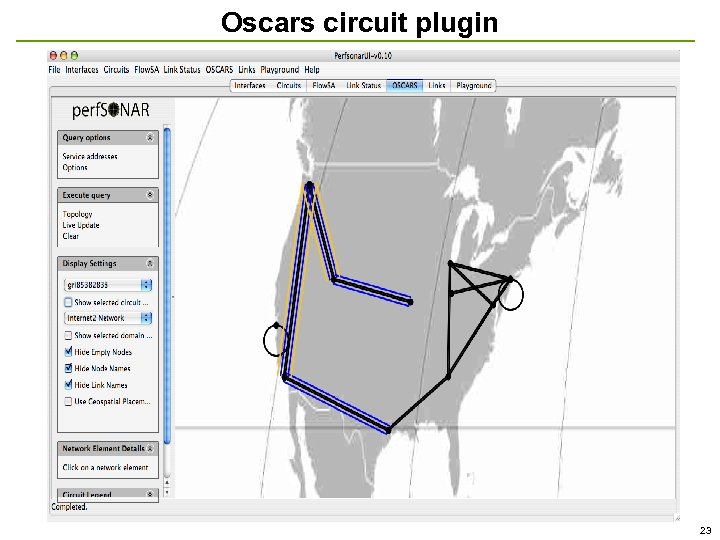Expand the Circuit Legend panel
Screen dimensions: 720x540
click(x=150, y=495)
